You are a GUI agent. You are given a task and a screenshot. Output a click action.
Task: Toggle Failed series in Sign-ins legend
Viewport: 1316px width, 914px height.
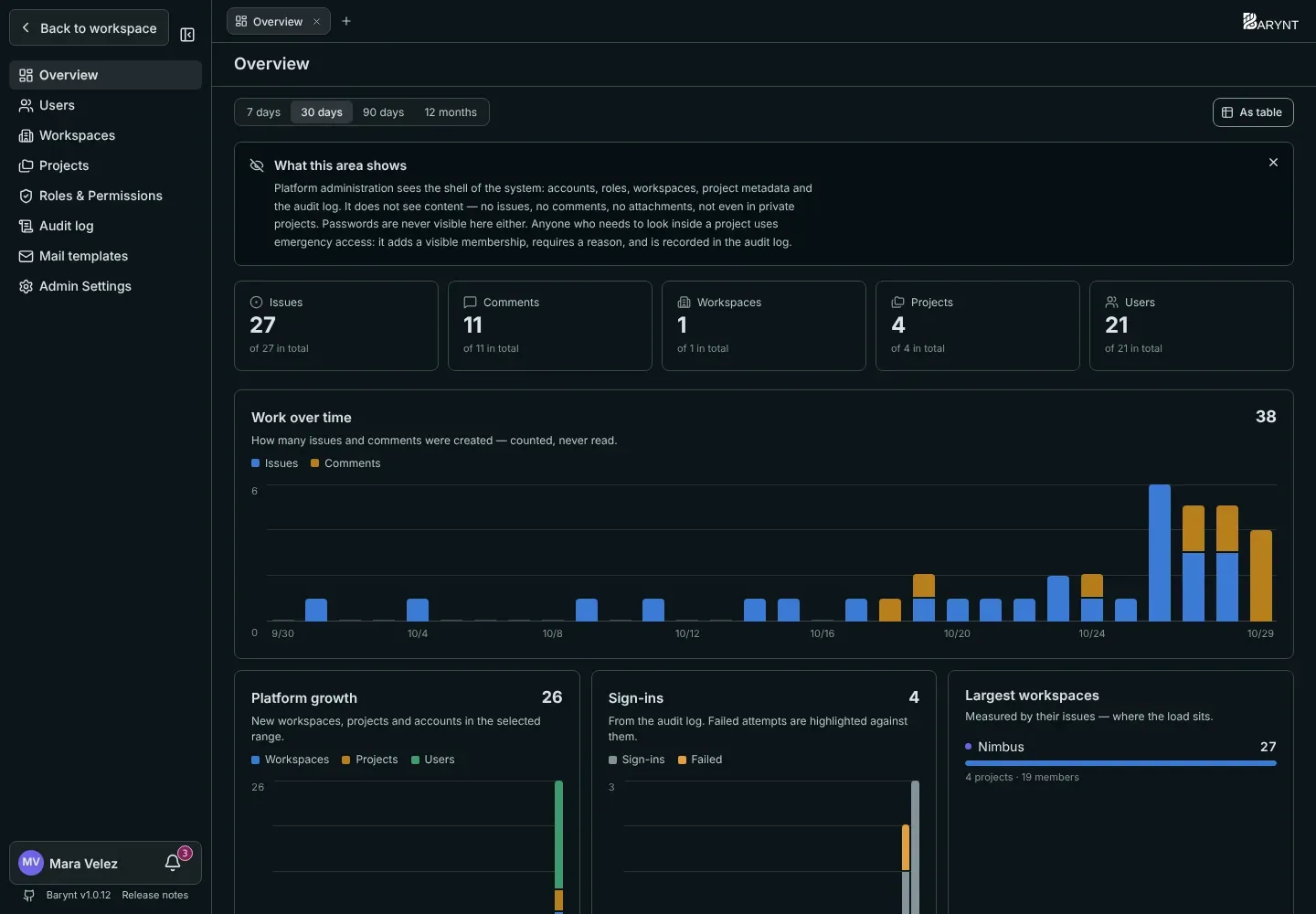(700, 760)
